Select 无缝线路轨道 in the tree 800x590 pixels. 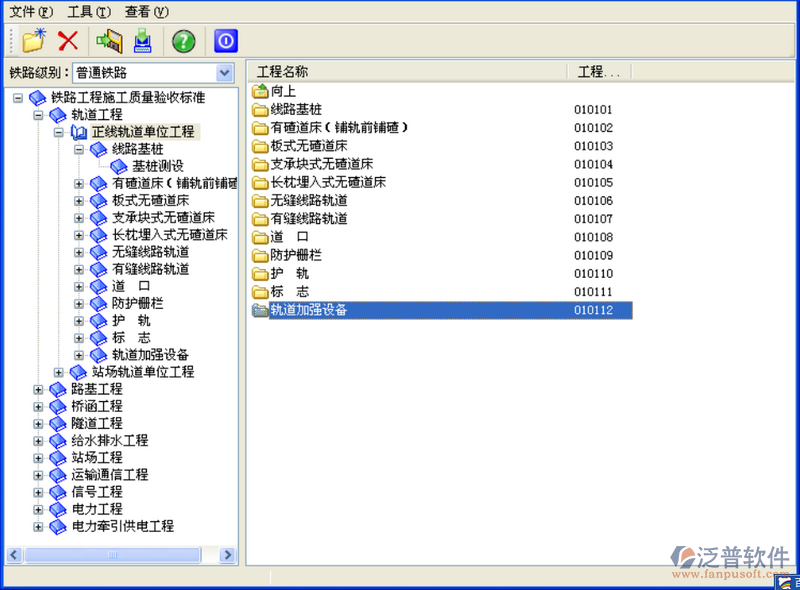[151, 252]
